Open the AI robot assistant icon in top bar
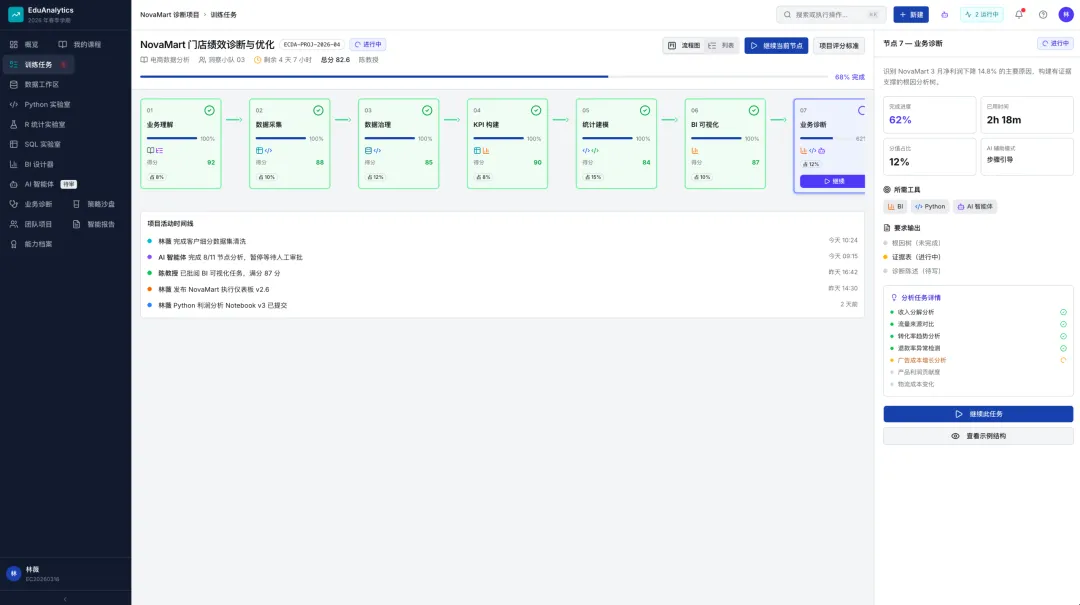The image size is (1080, 605). tap(944, 14)
